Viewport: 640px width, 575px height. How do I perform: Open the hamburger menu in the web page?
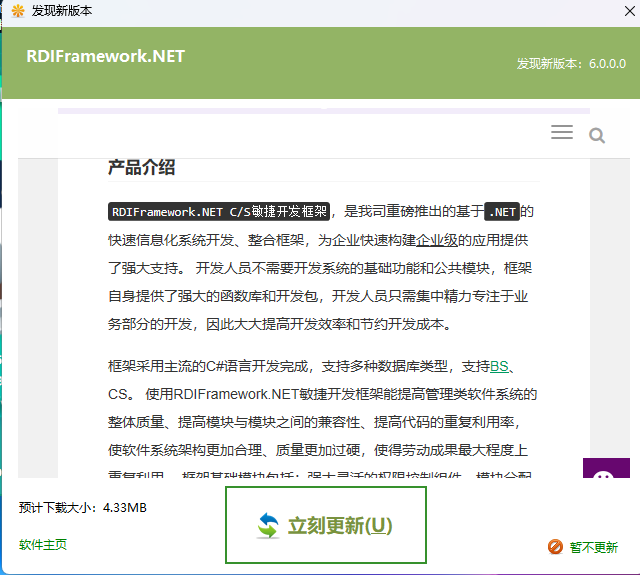tap(562, 133)
